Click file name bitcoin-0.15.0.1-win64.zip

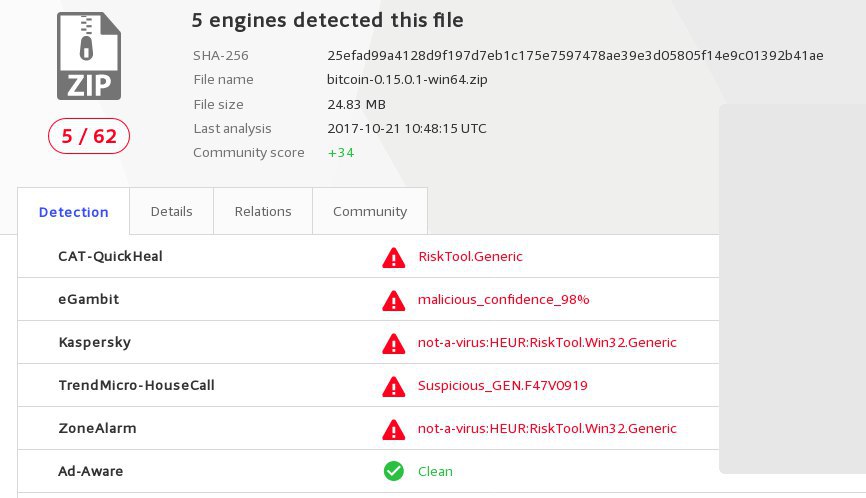point(407,80)
